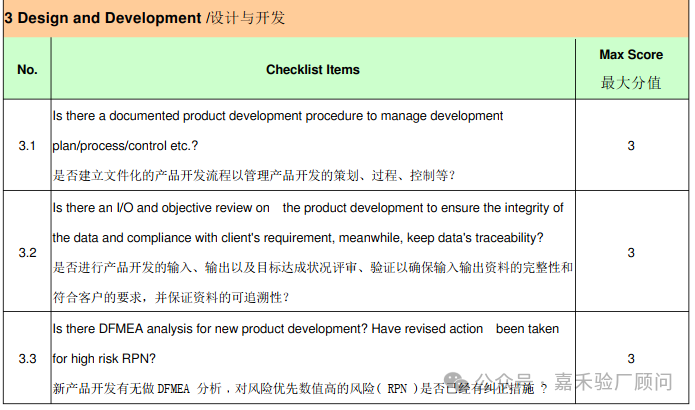Viewport: 695px width, 410px height.
Task: Click the Chinese line starting '新产品开发有无做 DFMEA'
Action: pyautogui.click(x=300, y=389)
